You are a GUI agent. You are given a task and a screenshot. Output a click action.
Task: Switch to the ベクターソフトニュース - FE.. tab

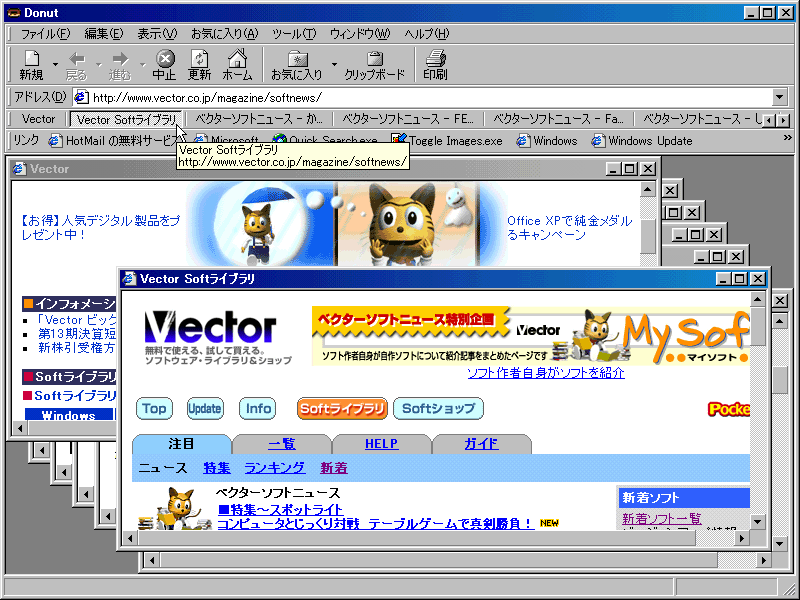pos(408,119)
